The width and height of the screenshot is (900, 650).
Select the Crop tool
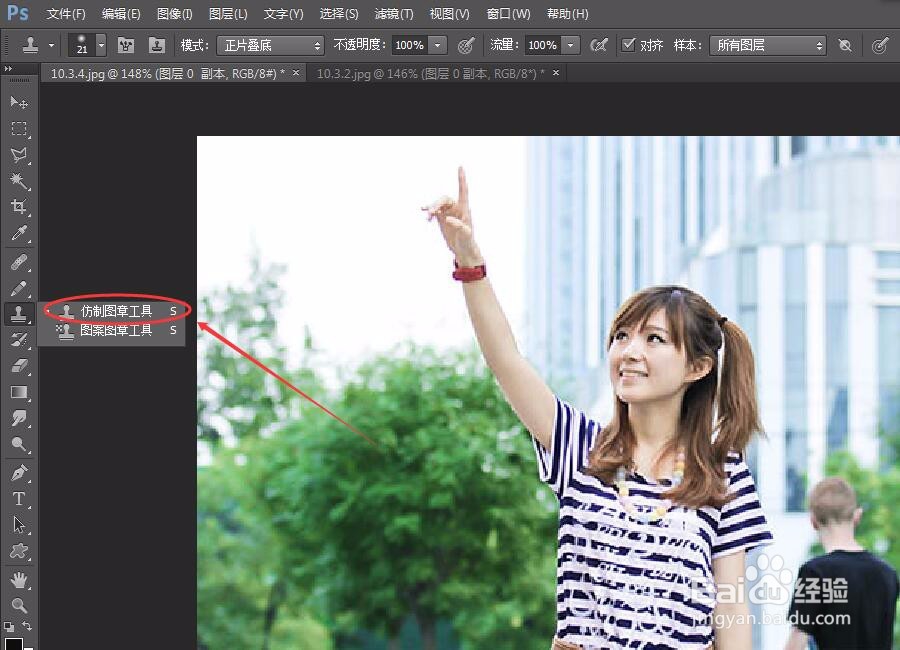[x=18, y=207]
